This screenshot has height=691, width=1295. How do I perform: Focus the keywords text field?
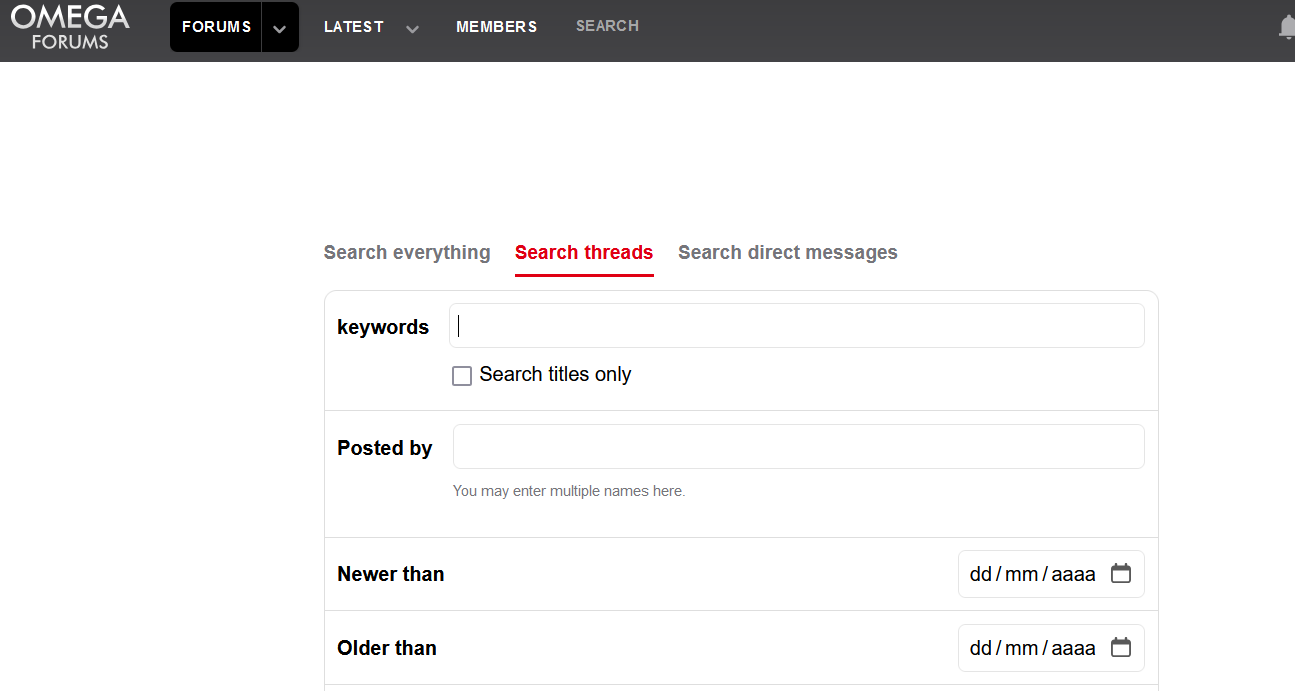[x=796, y=326]
